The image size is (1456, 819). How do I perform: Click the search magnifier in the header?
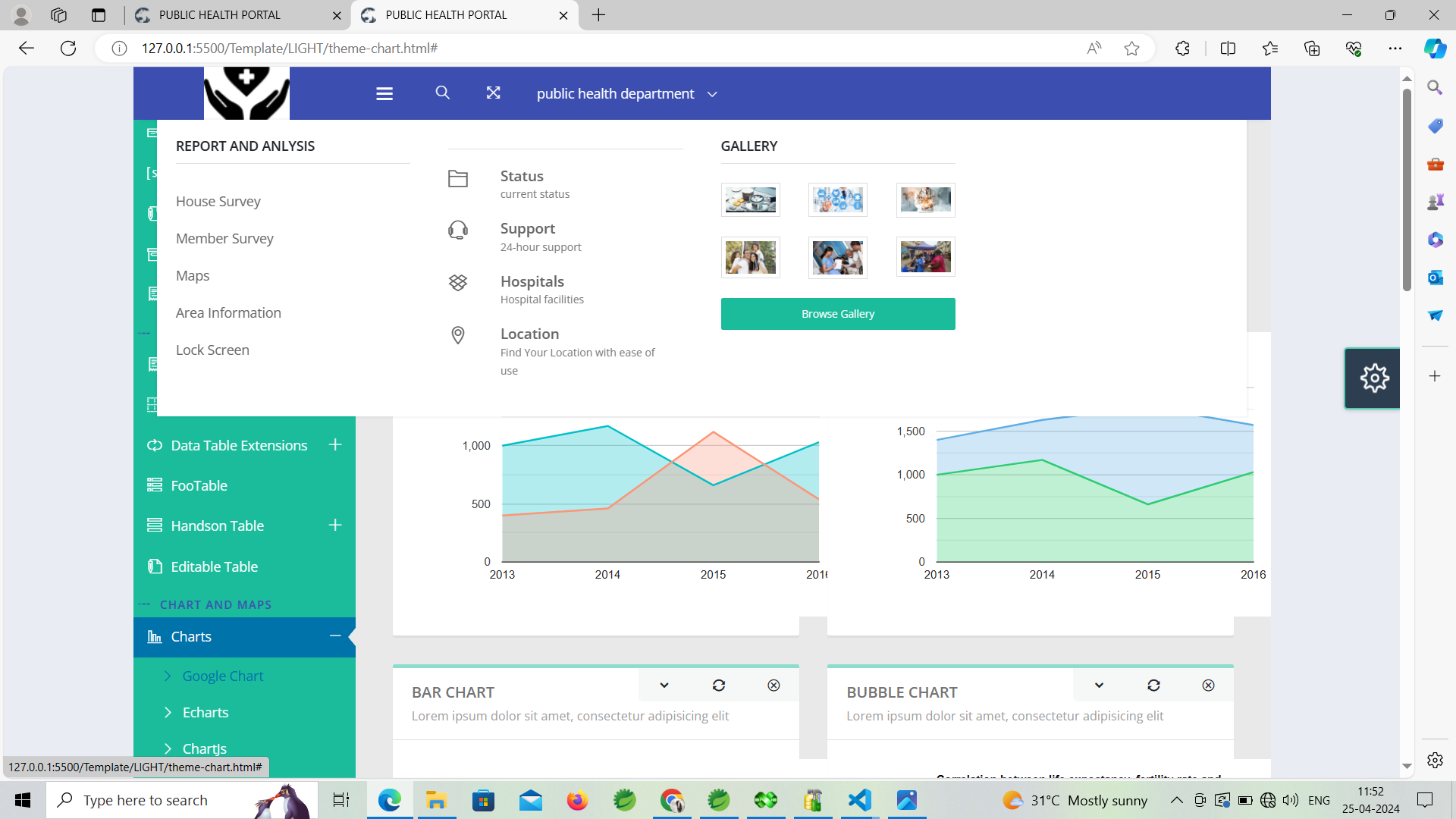(x=443, y=93)
